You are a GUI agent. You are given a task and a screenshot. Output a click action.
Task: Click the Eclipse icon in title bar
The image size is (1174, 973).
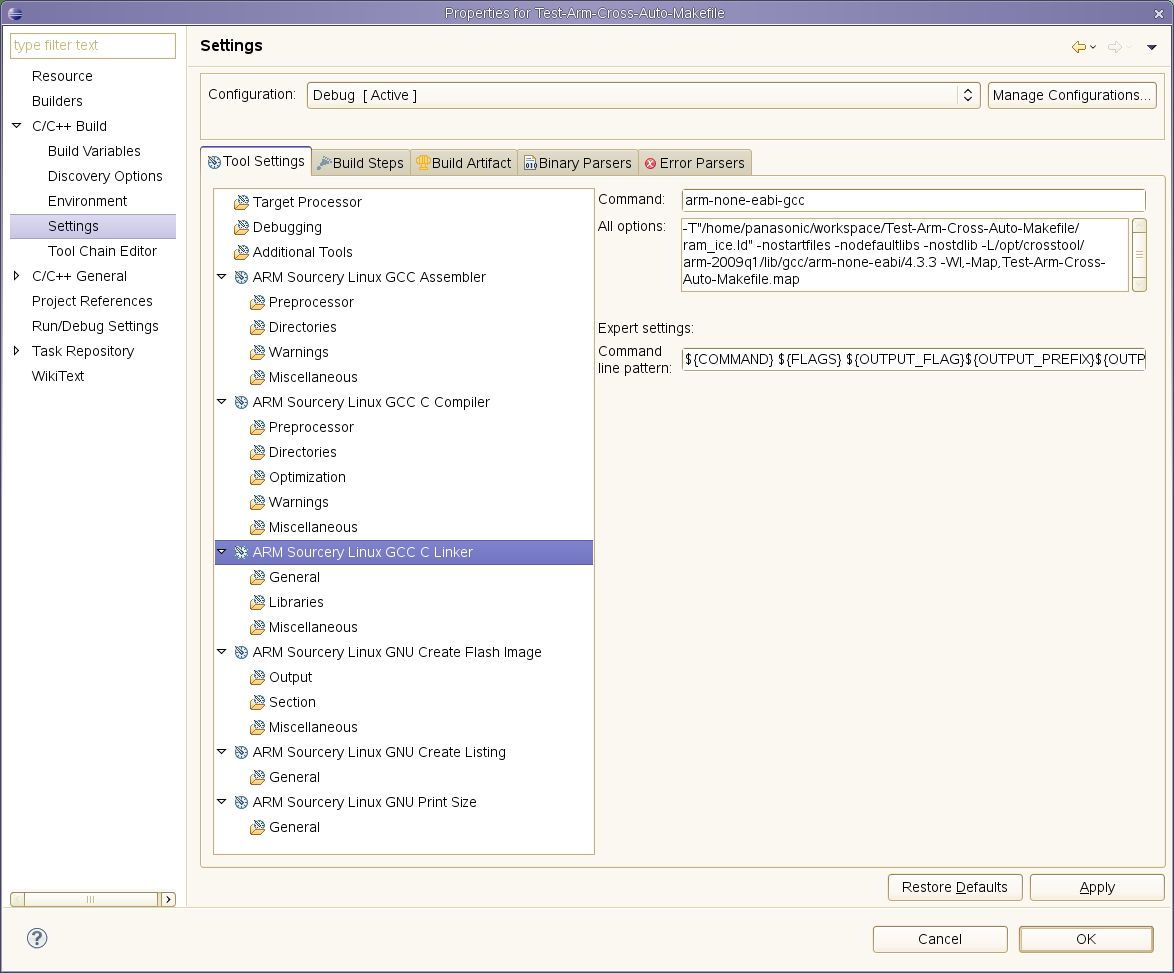(14, 13)
